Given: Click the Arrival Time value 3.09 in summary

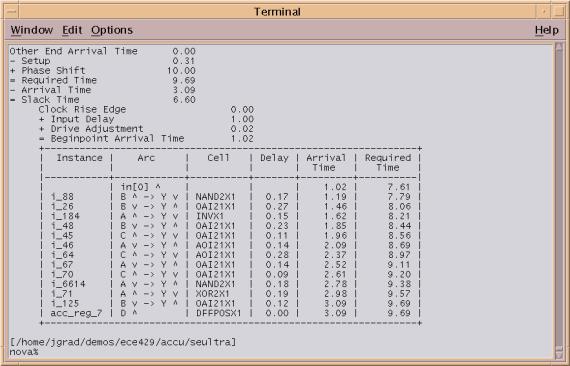Looking at the screenshot, I should point(184,90).
